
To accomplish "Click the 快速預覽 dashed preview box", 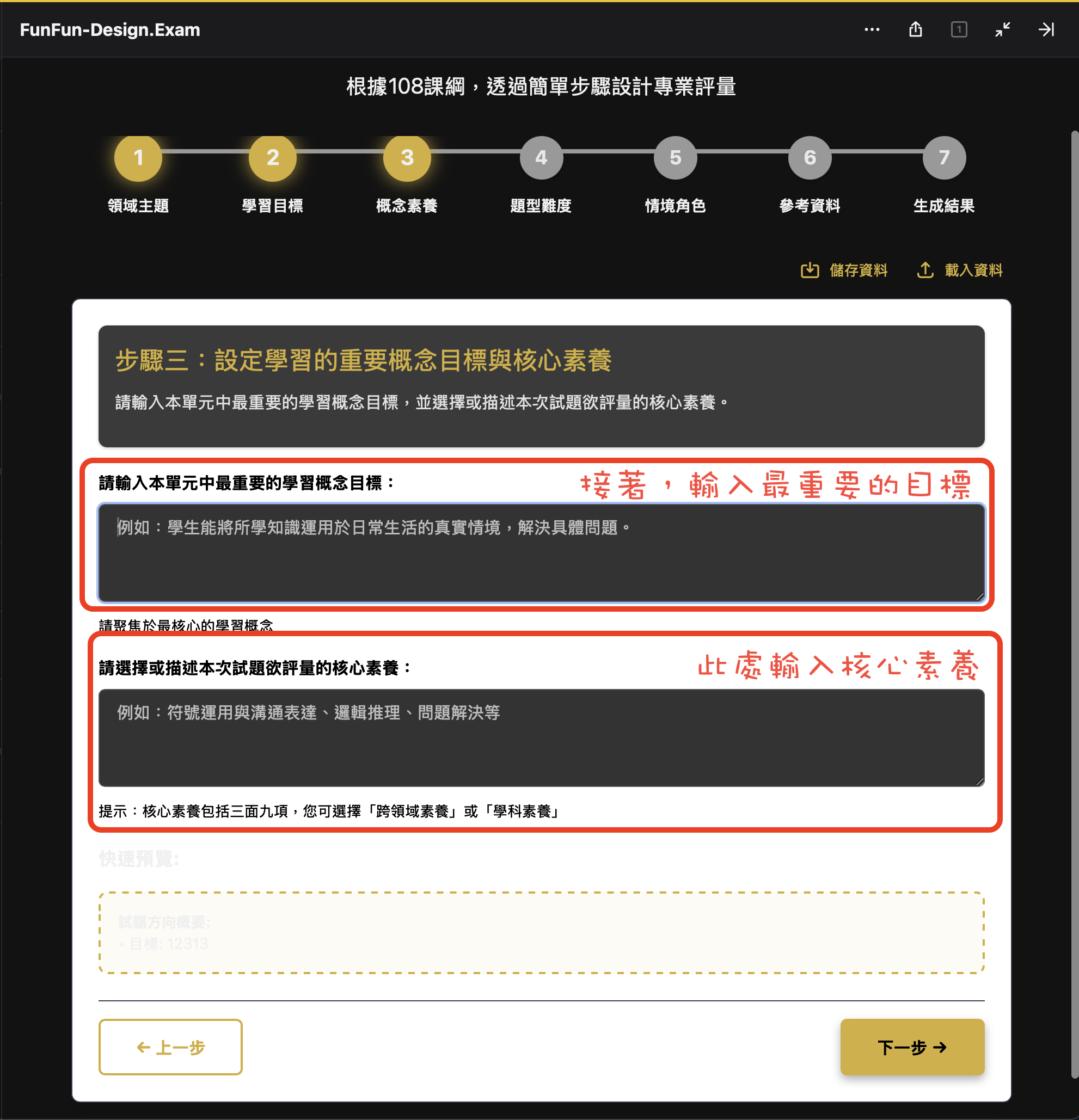I will click(x=541, y=933).
